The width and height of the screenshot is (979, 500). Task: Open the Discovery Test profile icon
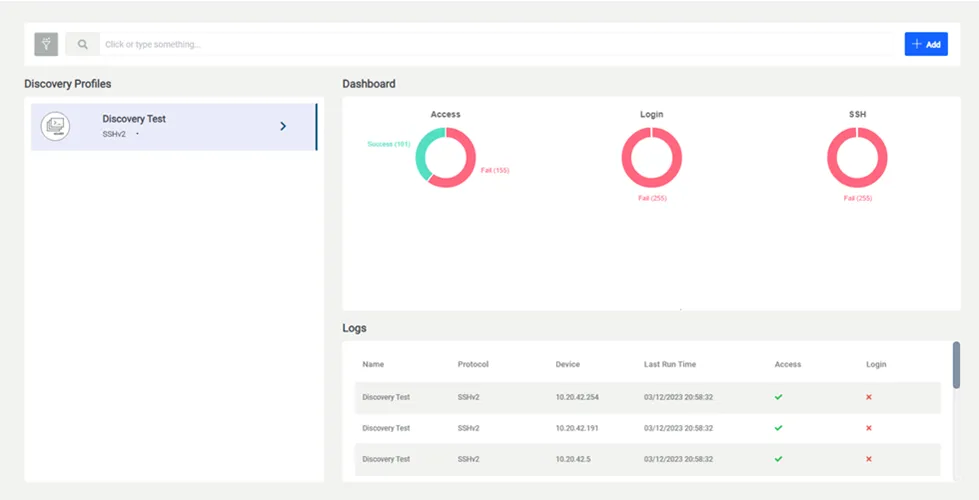point(56,127)
